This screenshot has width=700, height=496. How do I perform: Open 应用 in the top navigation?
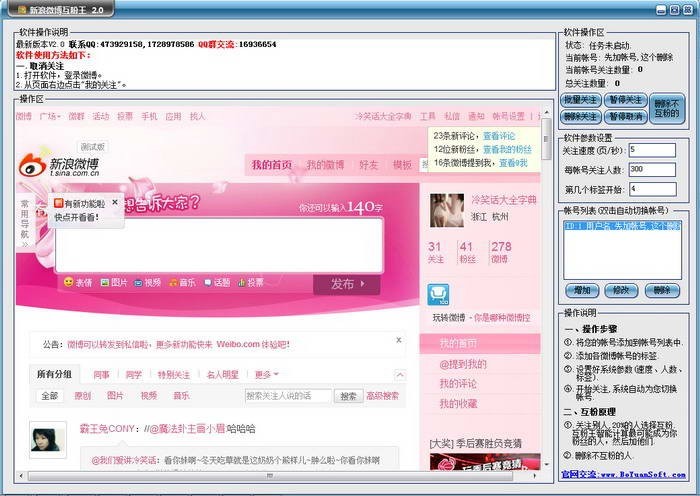(x=173, y=117)
